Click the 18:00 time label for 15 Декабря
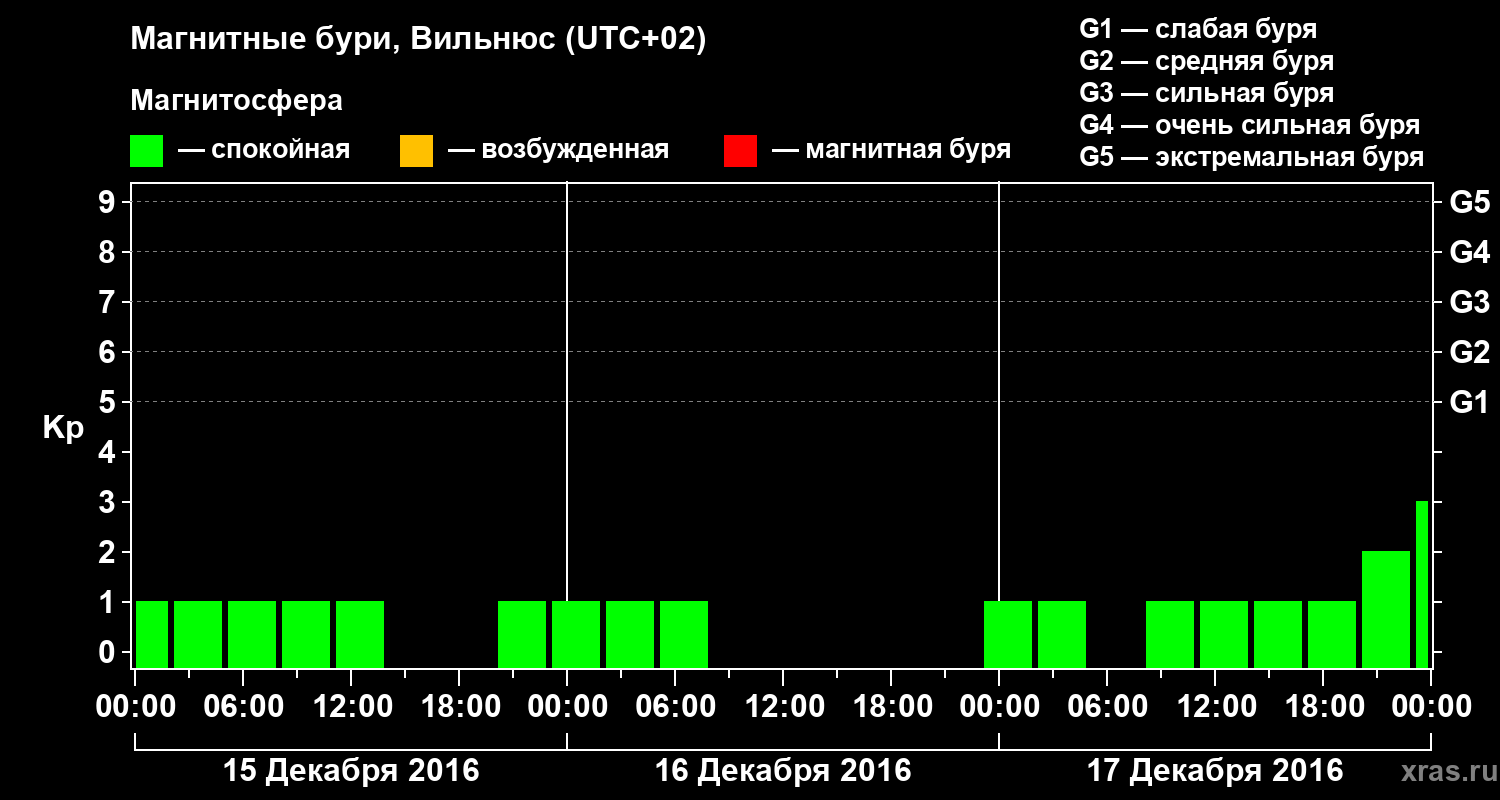Viewport: 1500px width, 800px height. pos(459,706)
